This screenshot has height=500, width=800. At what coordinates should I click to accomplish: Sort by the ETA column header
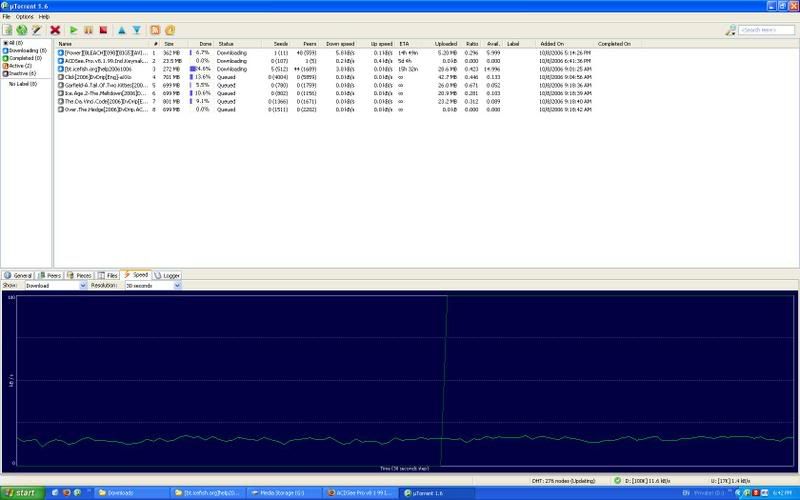[x=410, y=44]
